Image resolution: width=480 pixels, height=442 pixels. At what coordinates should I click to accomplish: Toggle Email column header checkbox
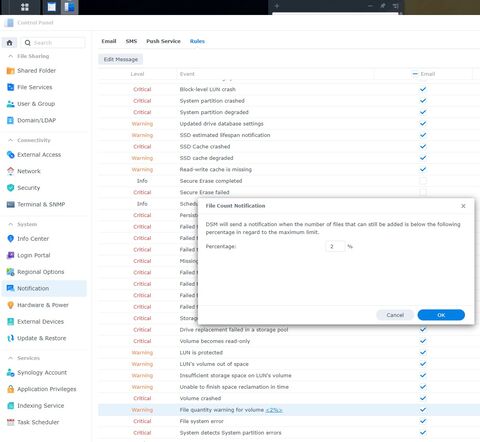[x=415, y=74]
